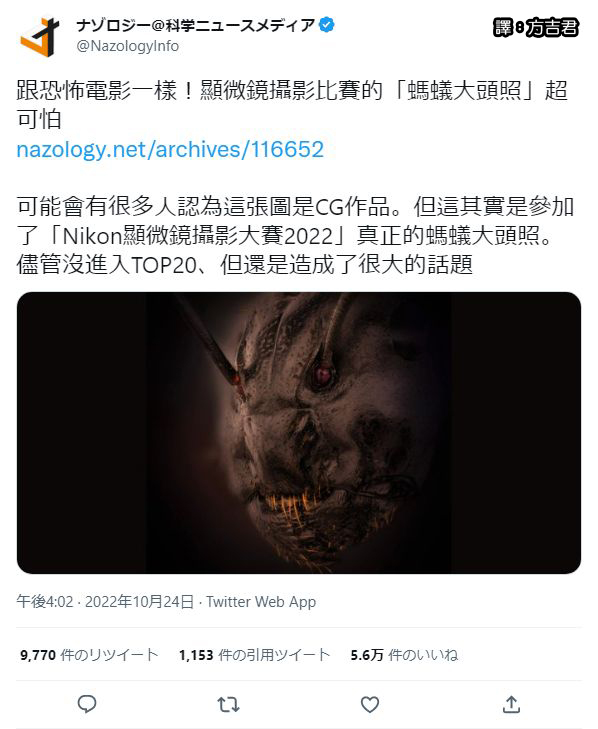Click the blue verified badge

[x=327, y=25]
